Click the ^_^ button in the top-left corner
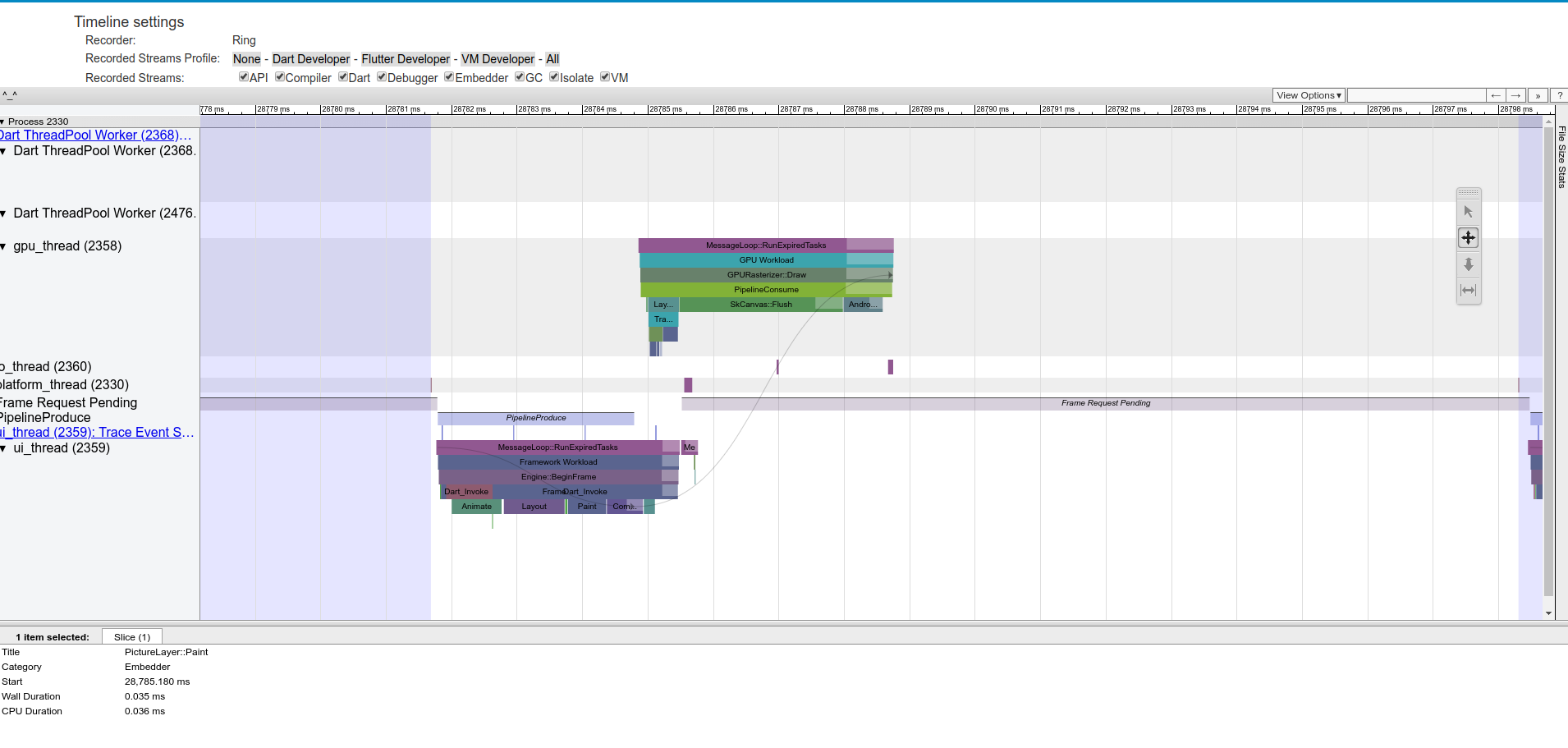 [x=10, y=94]
